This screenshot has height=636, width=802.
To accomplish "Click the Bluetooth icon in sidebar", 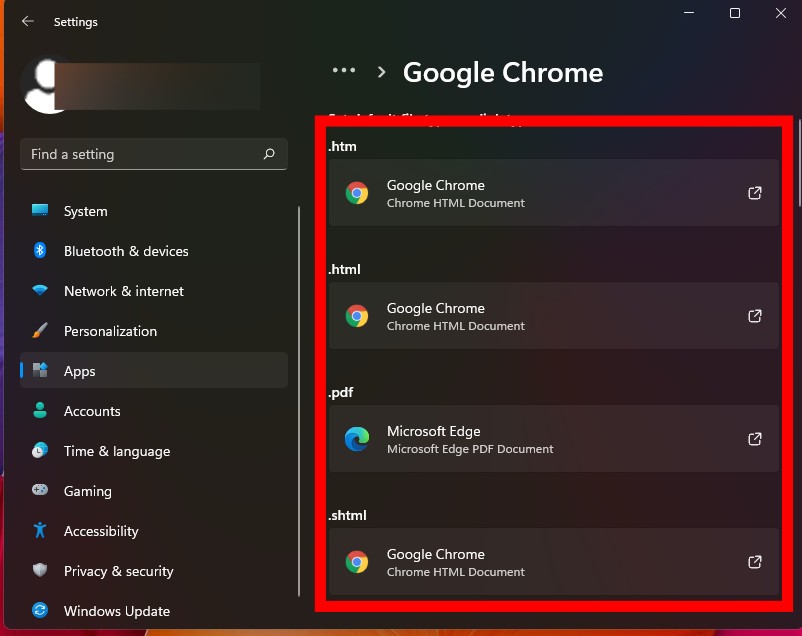I will click(40, 250).
